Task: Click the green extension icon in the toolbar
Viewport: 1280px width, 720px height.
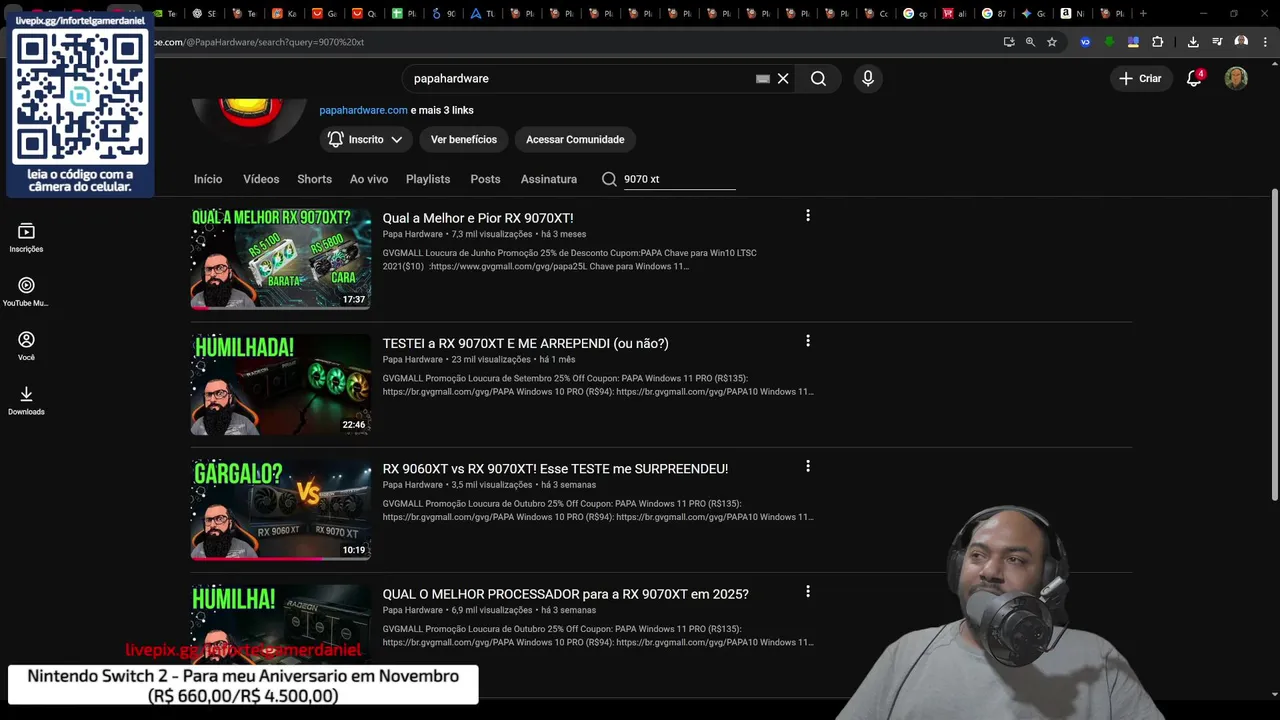Action: 1109,42
